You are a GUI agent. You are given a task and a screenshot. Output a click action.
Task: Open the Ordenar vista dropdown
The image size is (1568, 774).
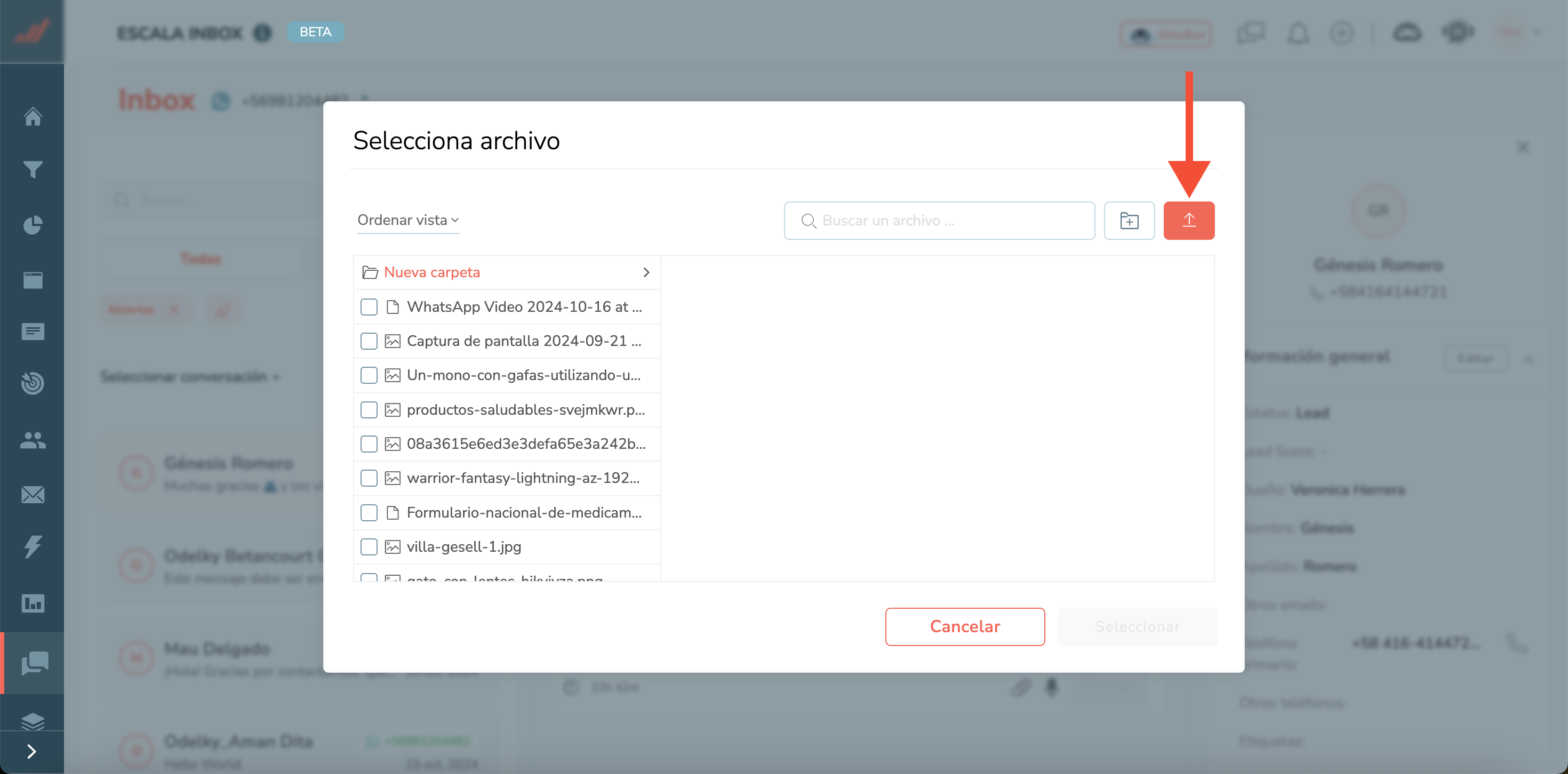(x=408, y=220)
